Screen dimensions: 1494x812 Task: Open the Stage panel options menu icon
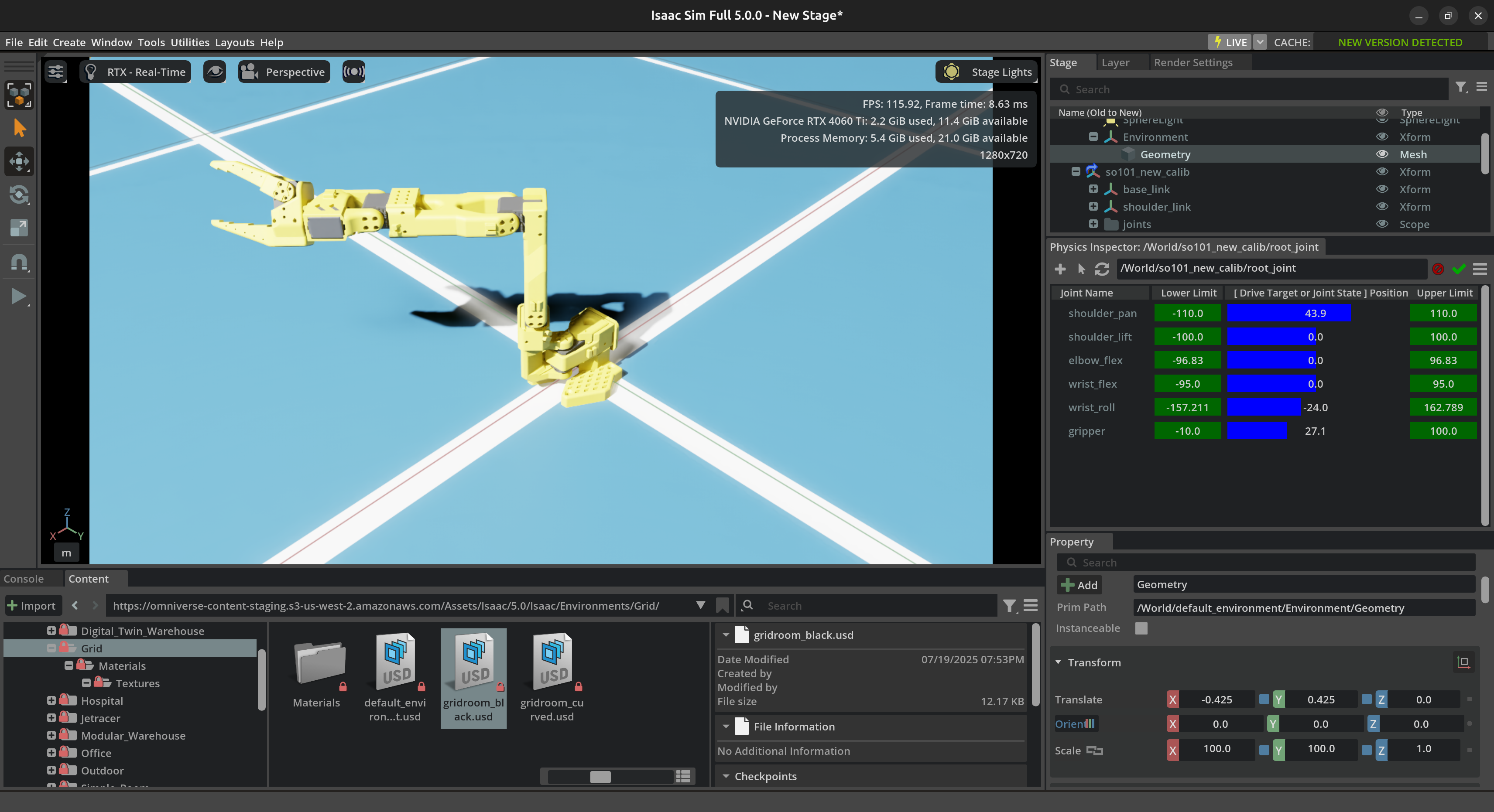1481,87
